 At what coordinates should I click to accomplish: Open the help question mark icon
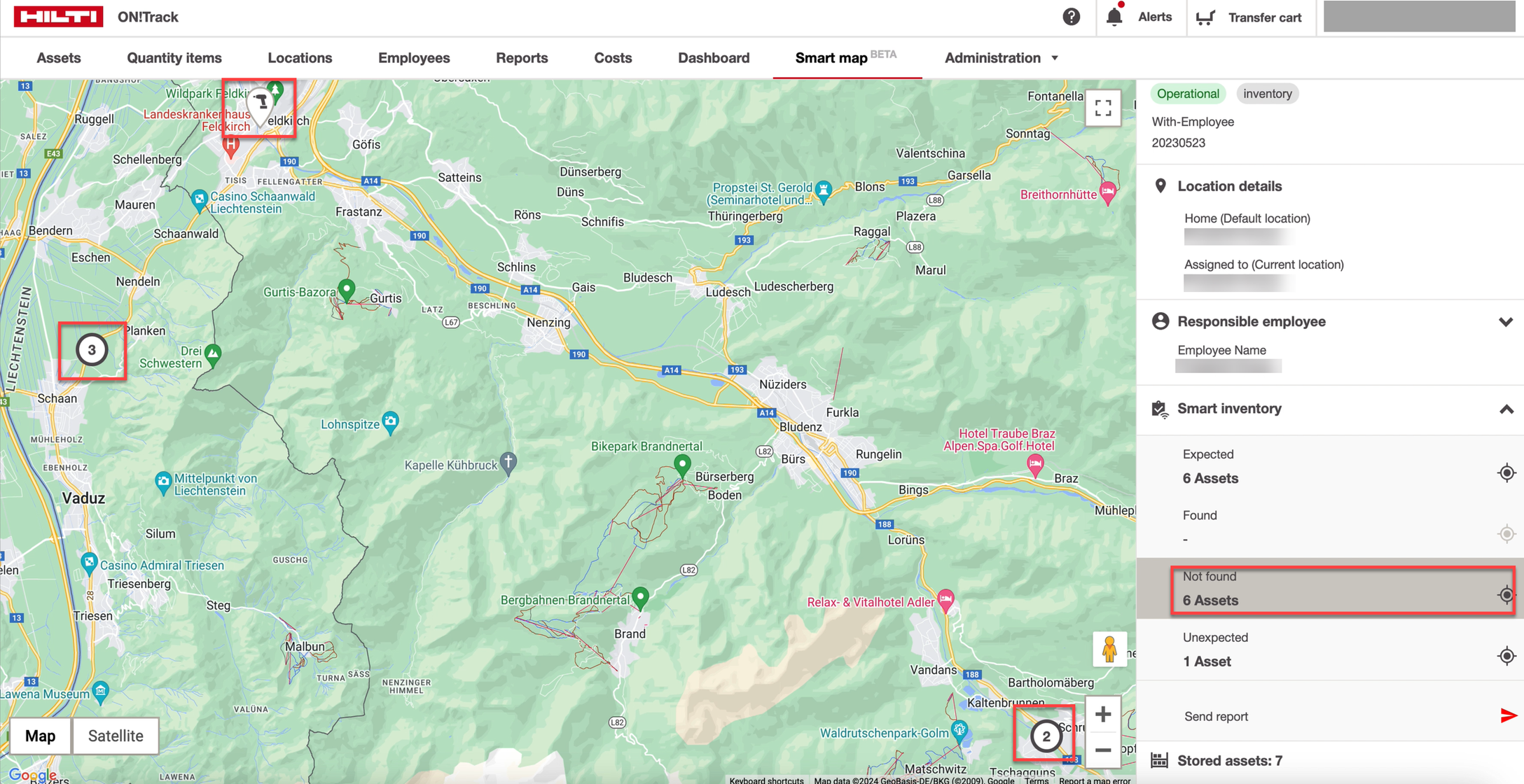point(1071,17)
